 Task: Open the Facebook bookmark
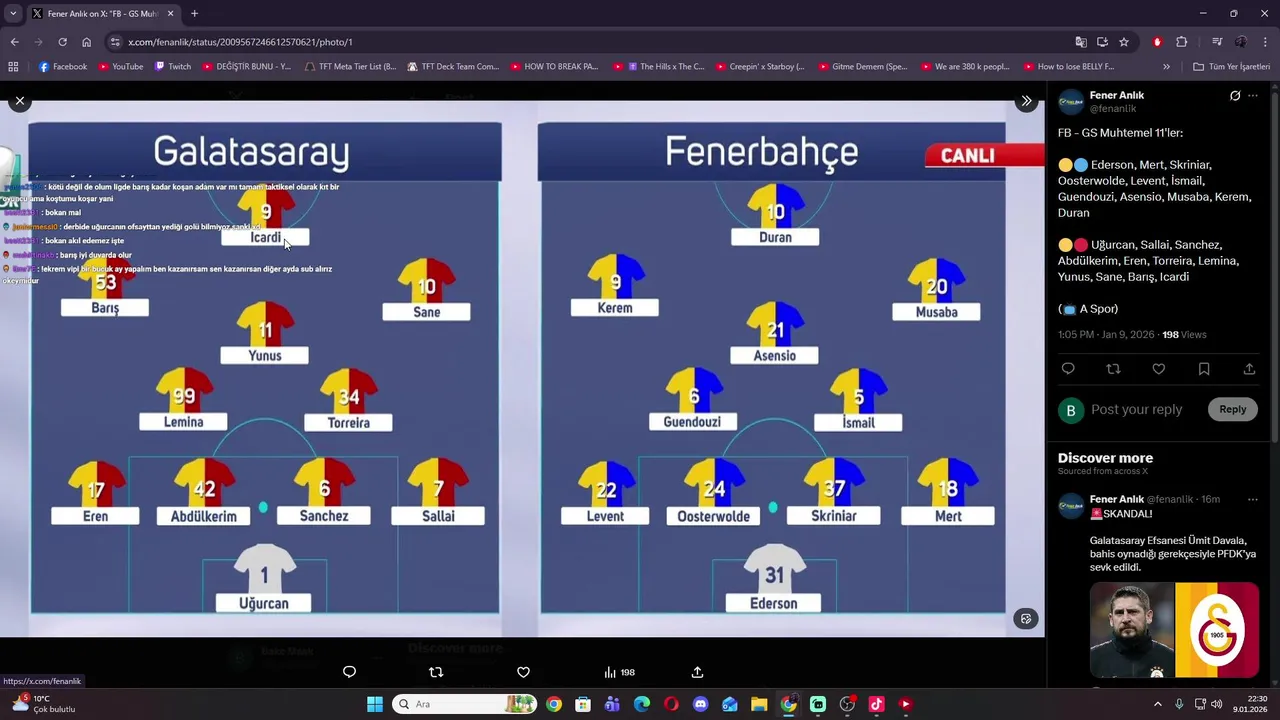pos(62,67)
